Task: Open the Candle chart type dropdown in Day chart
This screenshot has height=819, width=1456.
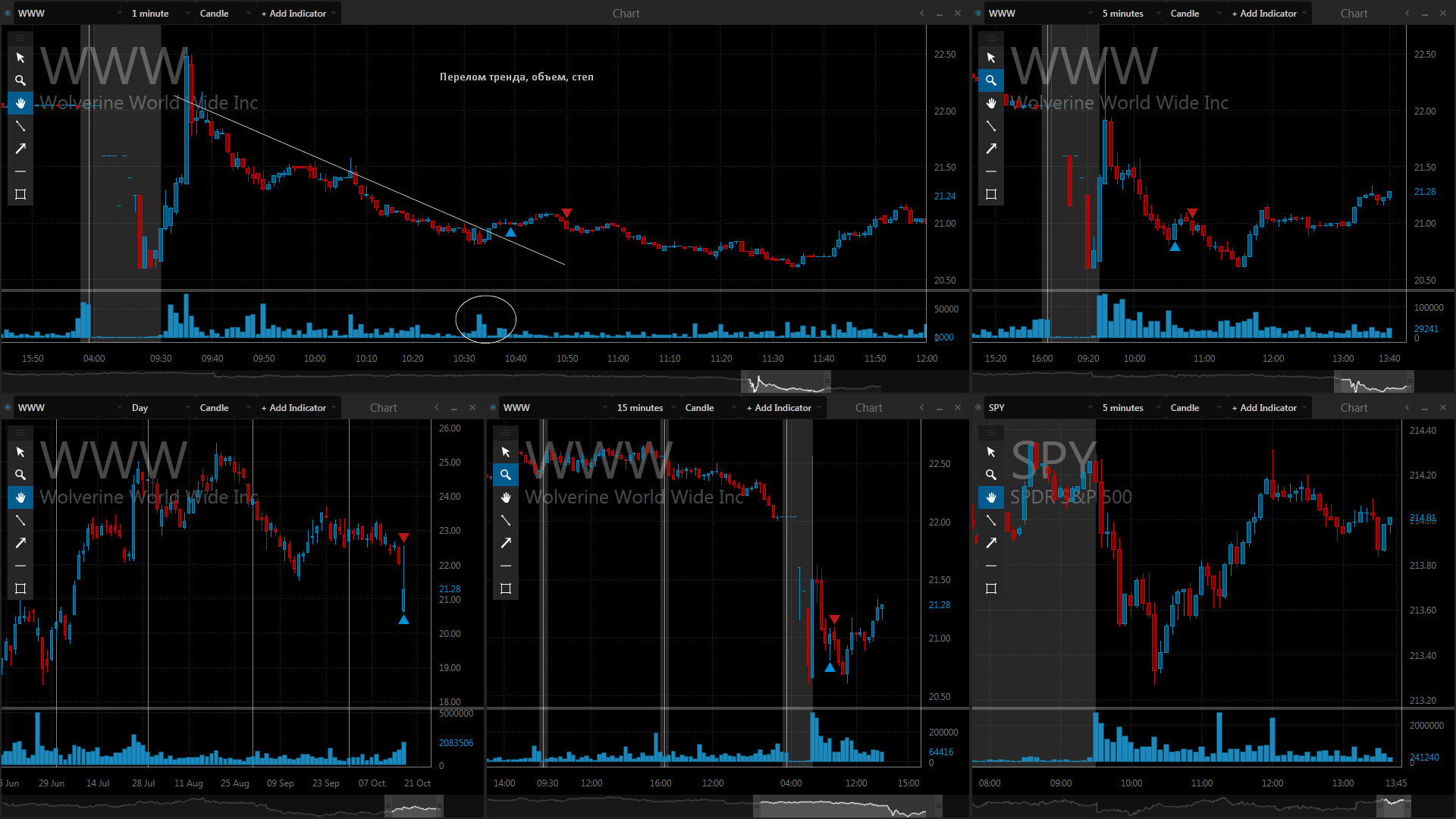Action: tap(225, 407)
